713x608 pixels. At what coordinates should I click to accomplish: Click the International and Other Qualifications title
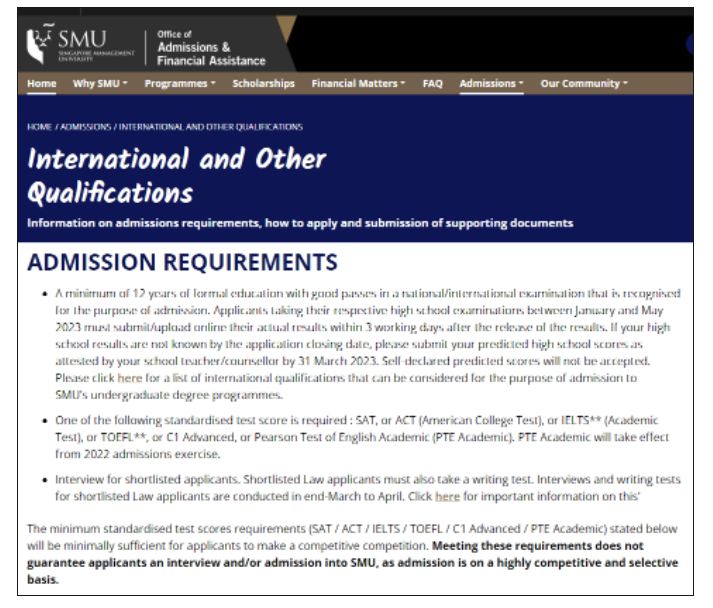coord(176,176)
